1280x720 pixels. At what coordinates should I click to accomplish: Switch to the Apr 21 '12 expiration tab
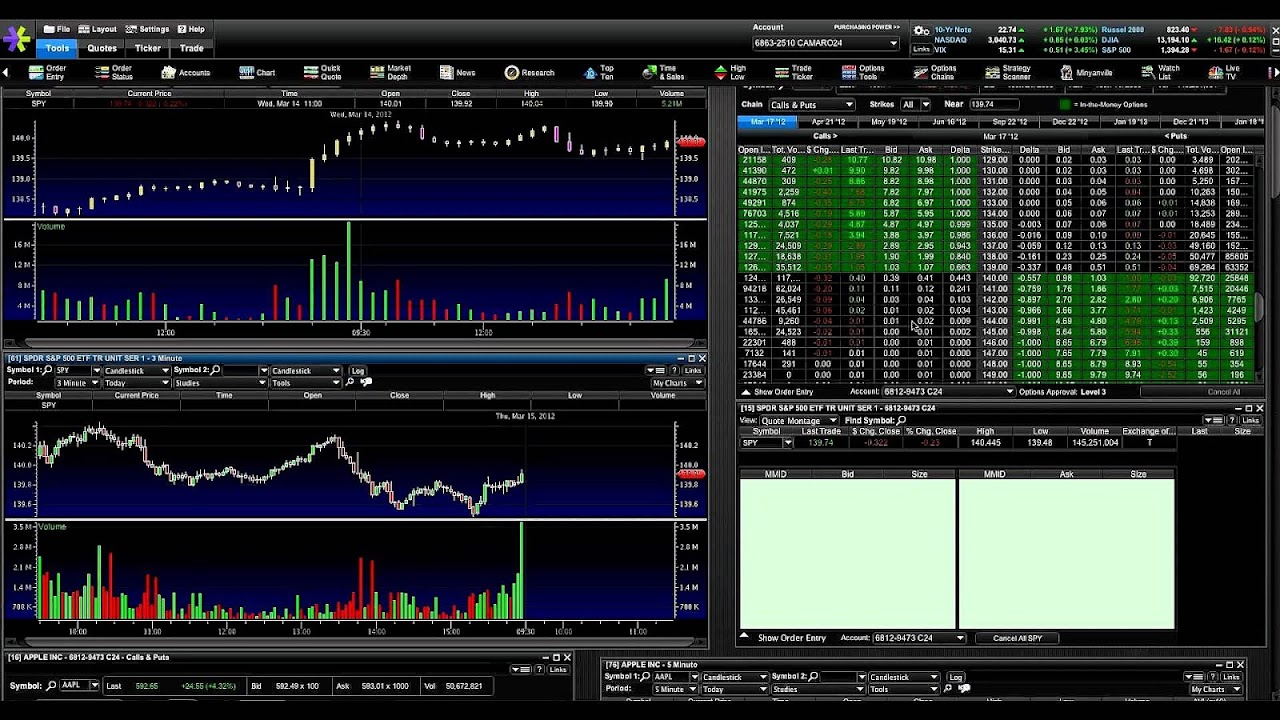827,121
